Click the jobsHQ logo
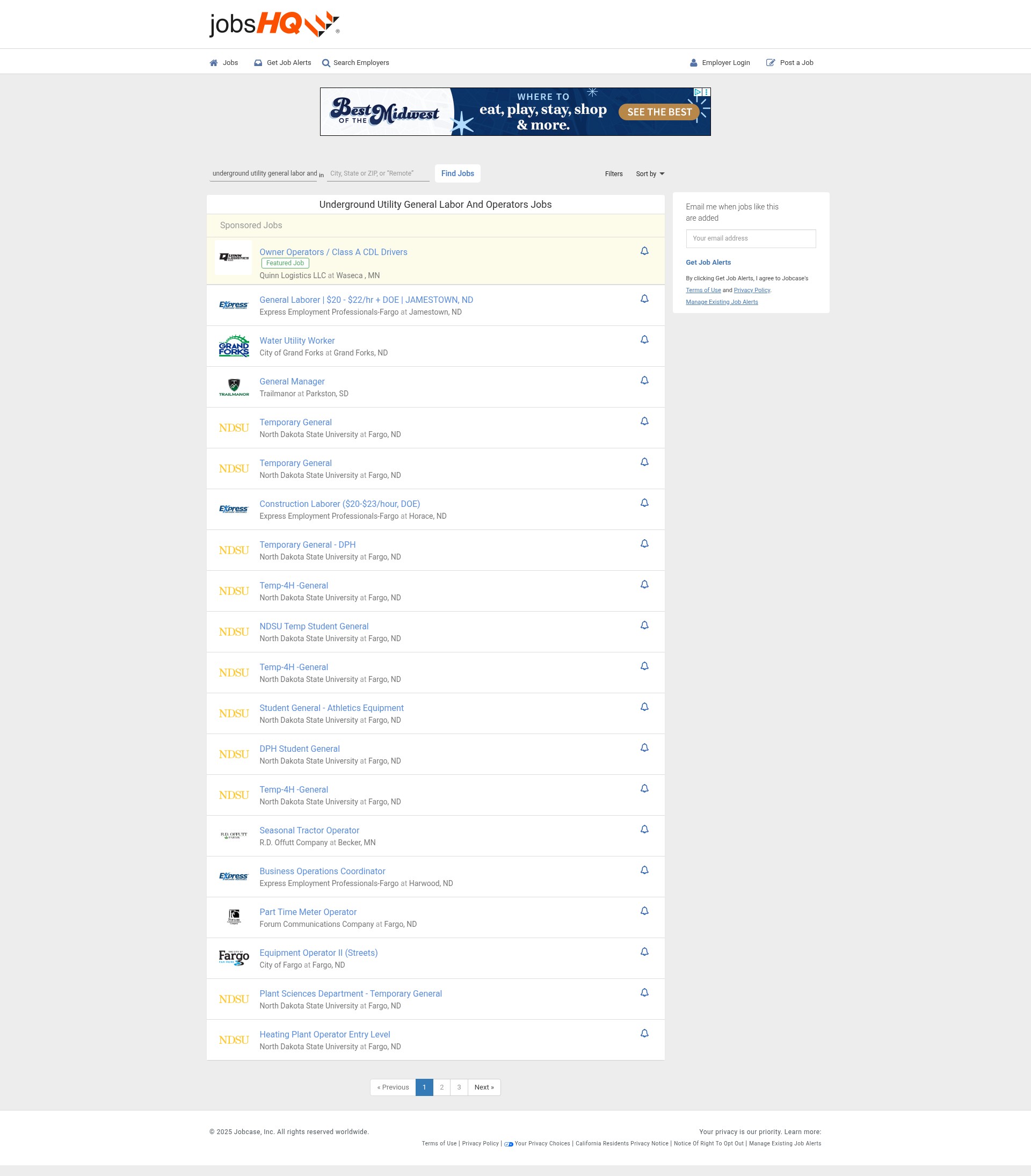The width and height of the screenshot is (1031, 1176). [x=274, y=24]
